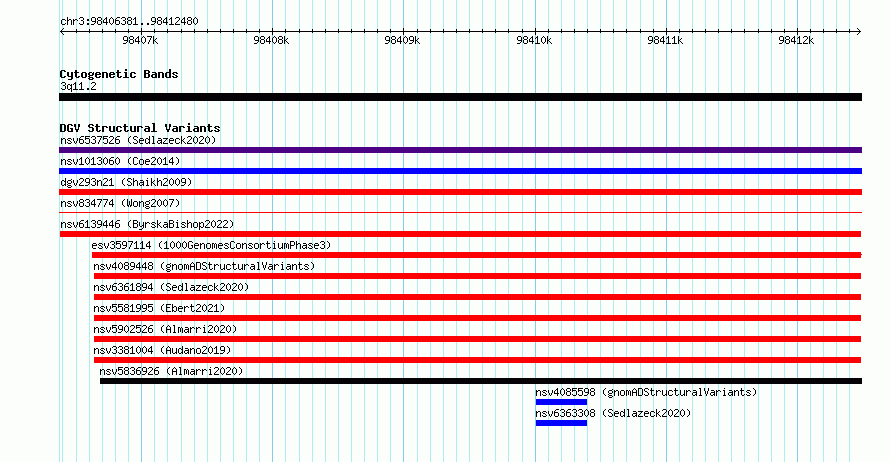Open variant nsv3381004 (Audano2019) label
Image resolution: width=890 pixels, height=462 pixels.
[x=162, y=350]
